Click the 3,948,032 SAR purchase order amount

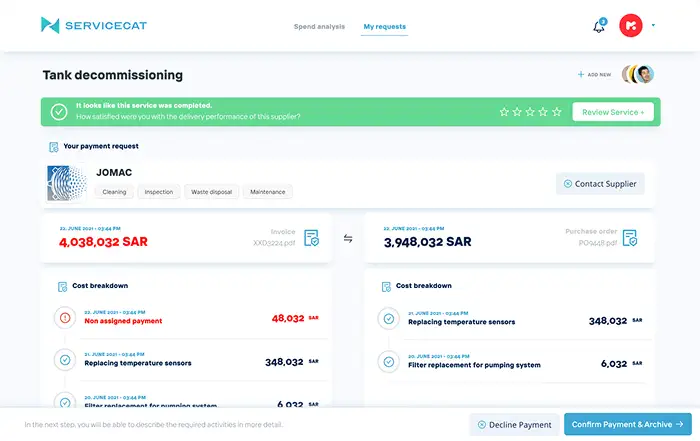click(x=427, y=242)
